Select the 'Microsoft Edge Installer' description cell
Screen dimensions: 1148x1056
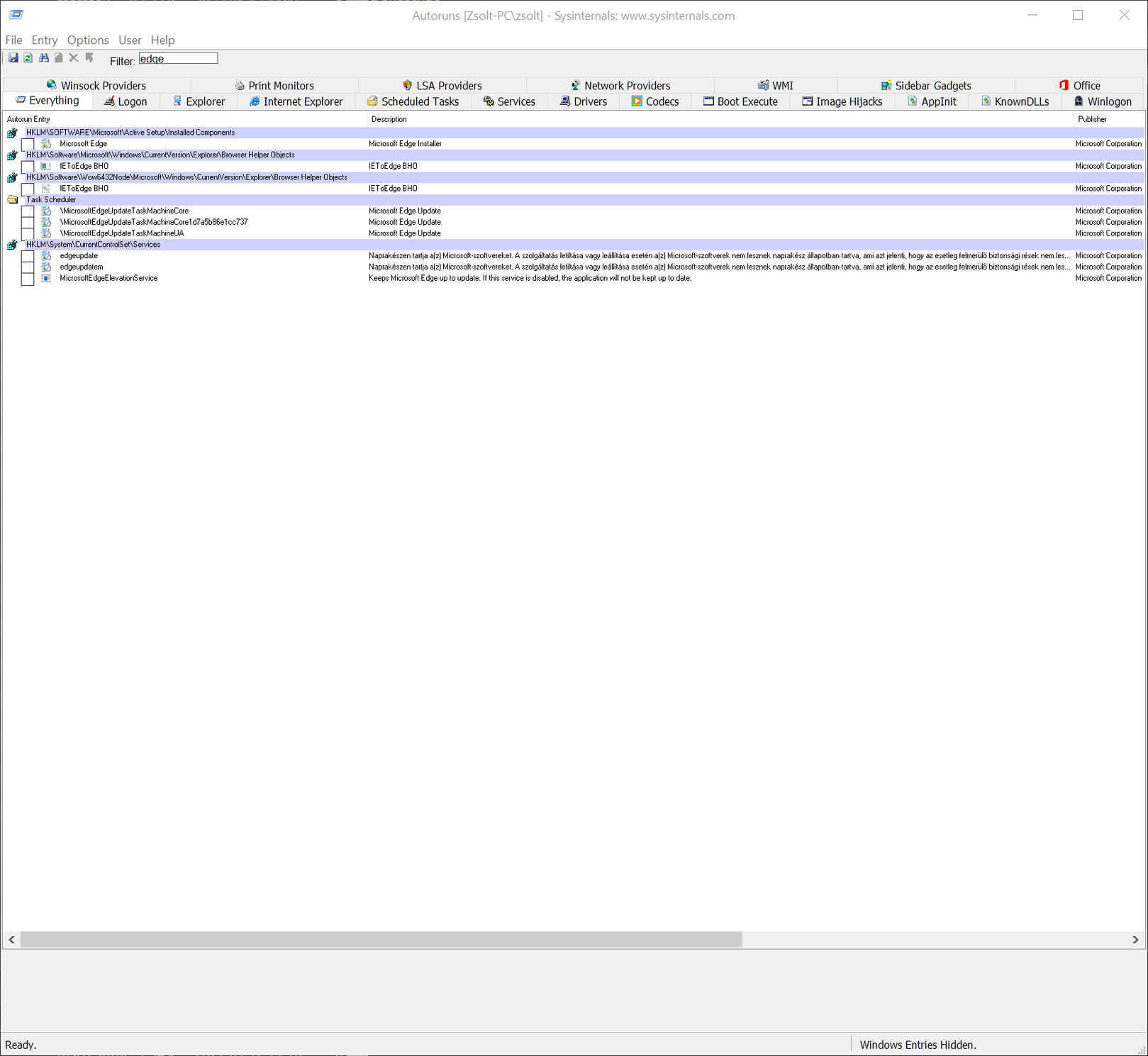point(405,144)
